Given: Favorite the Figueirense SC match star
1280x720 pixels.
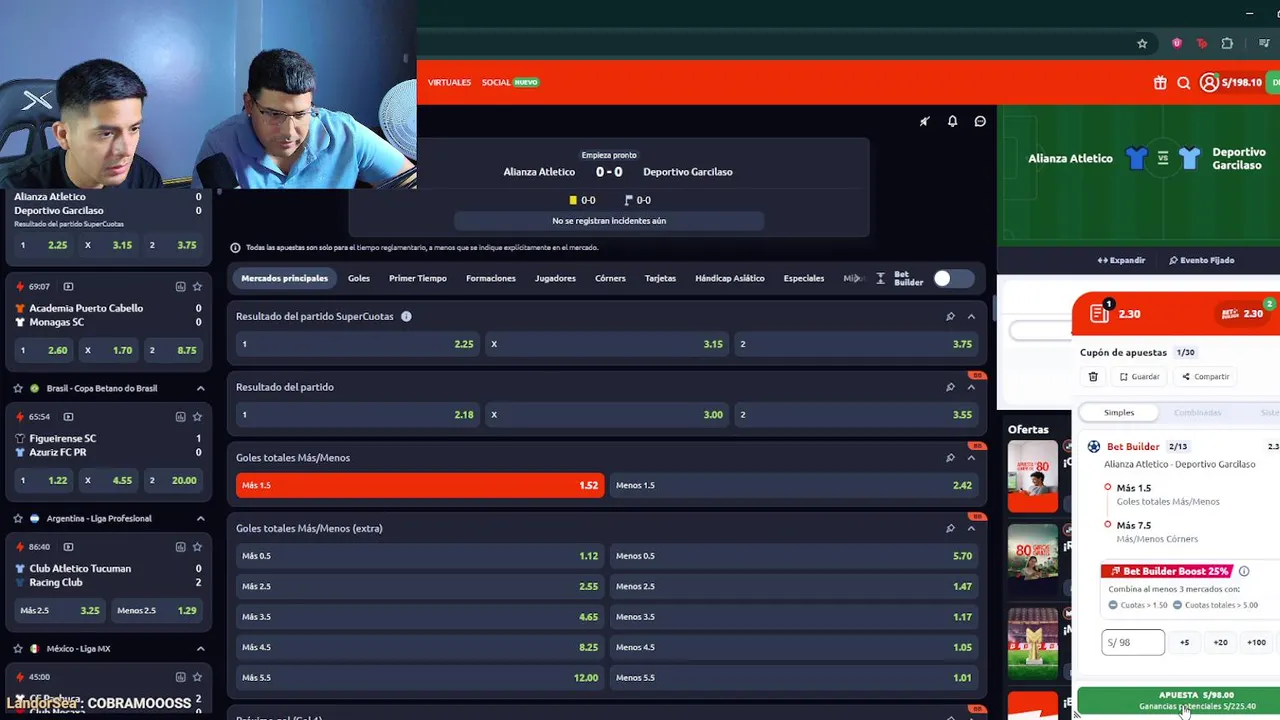Looking at the screenshot, I should pyautogui.click(x=197, y=417).
